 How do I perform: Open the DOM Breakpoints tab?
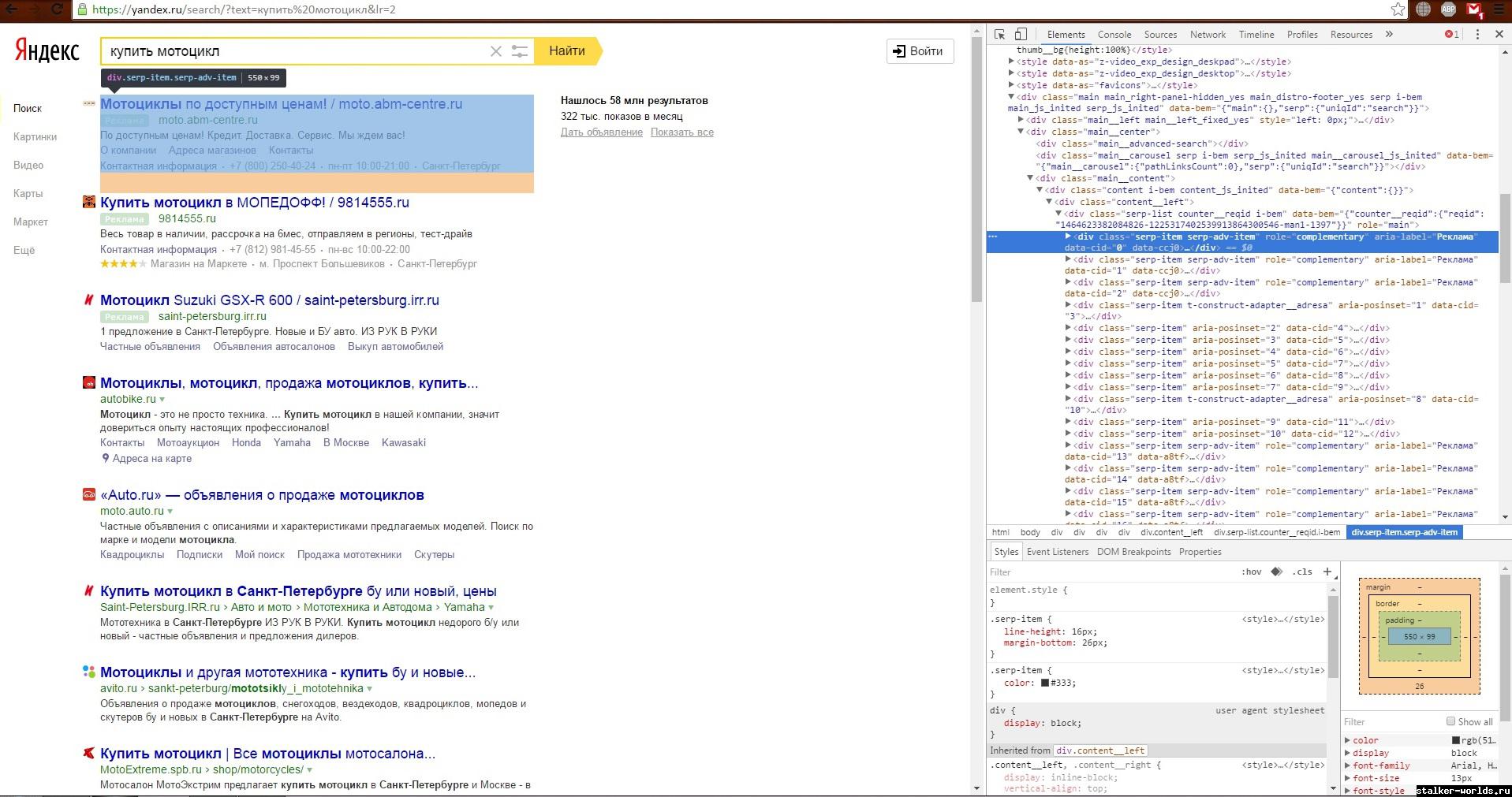click(x=1133, y=552)
